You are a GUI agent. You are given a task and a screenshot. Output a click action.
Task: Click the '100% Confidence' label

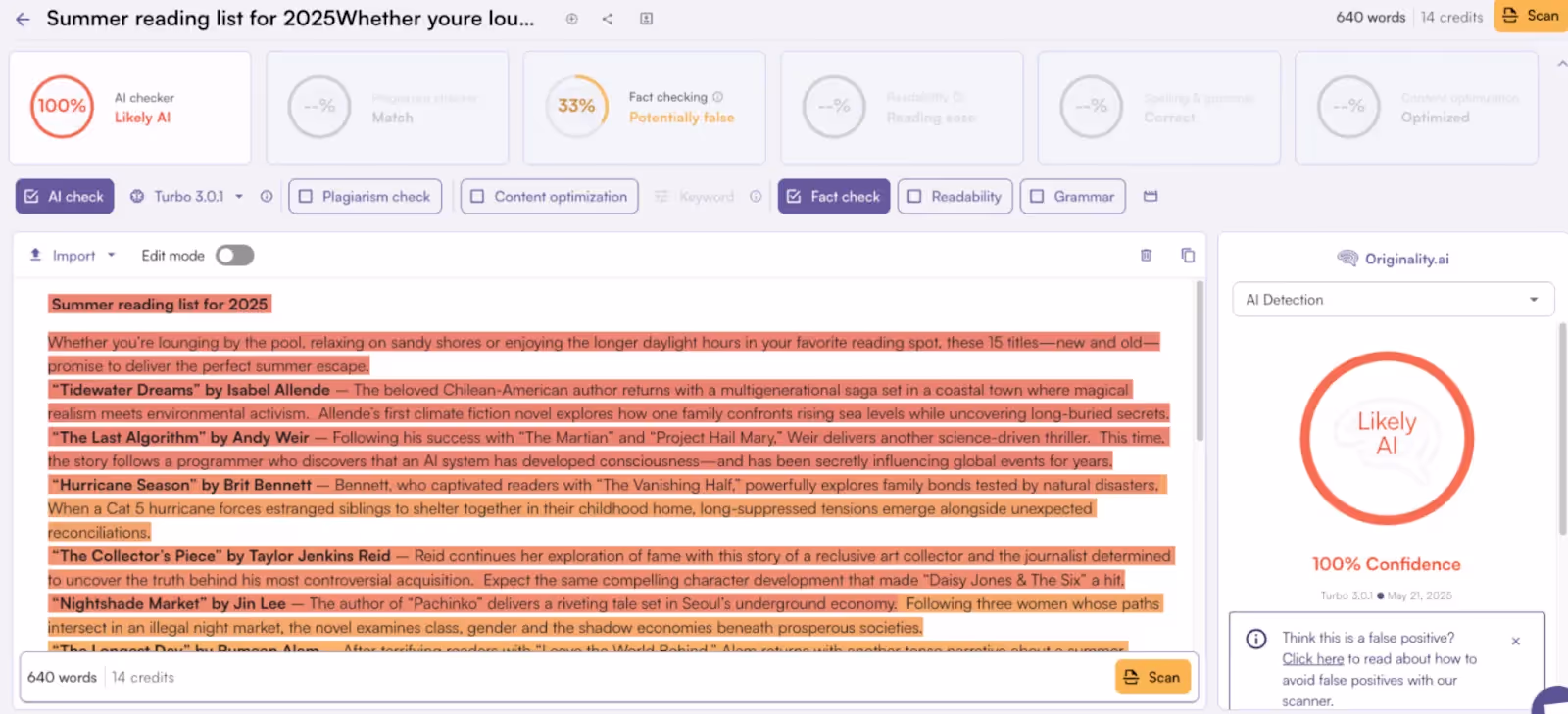(x=1386, y=564)
